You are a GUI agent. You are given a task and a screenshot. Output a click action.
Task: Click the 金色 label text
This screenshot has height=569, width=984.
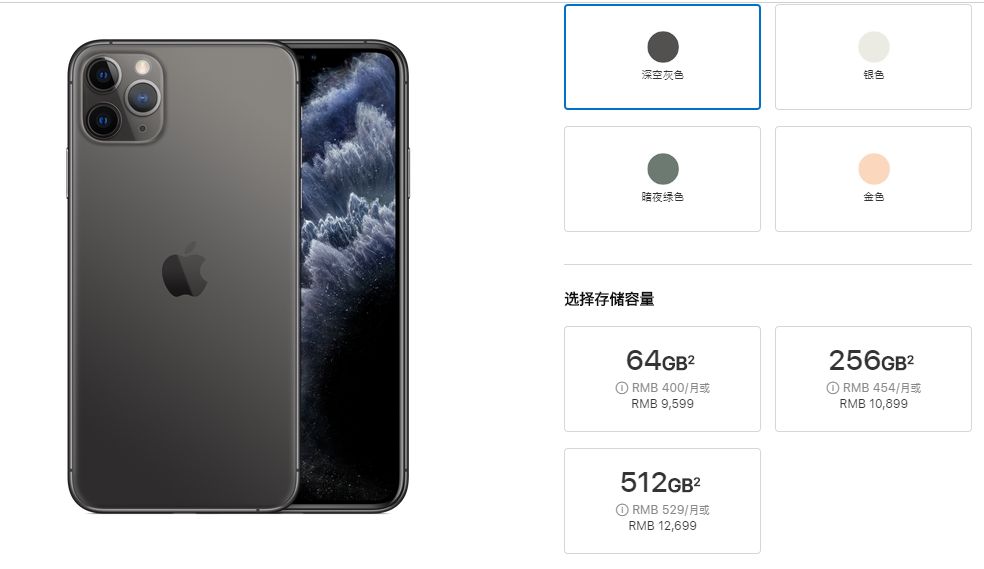click(874, 197)
